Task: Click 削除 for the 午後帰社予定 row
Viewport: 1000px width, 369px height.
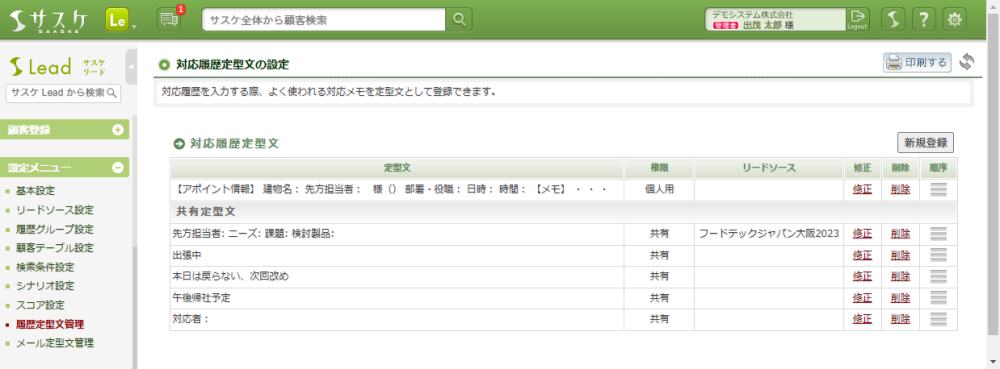Action: tap(901, 298)
